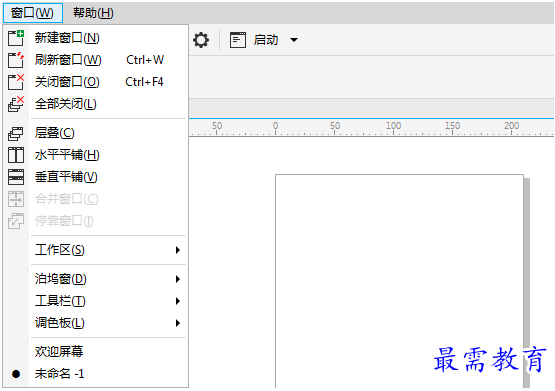Screen dimensions: 555x391
Task: Select 水平平铺(H) tiling option
Action: coord(96,155)
